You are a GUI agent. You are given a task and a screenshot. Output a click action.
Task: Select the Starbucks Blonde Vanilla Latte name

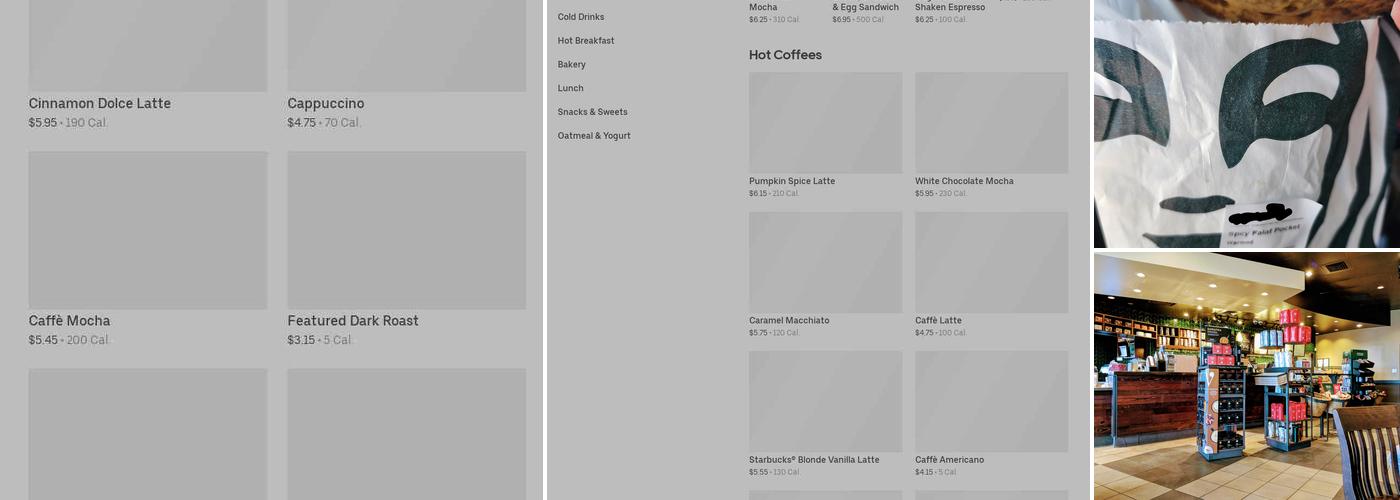(x=814, y=460)
